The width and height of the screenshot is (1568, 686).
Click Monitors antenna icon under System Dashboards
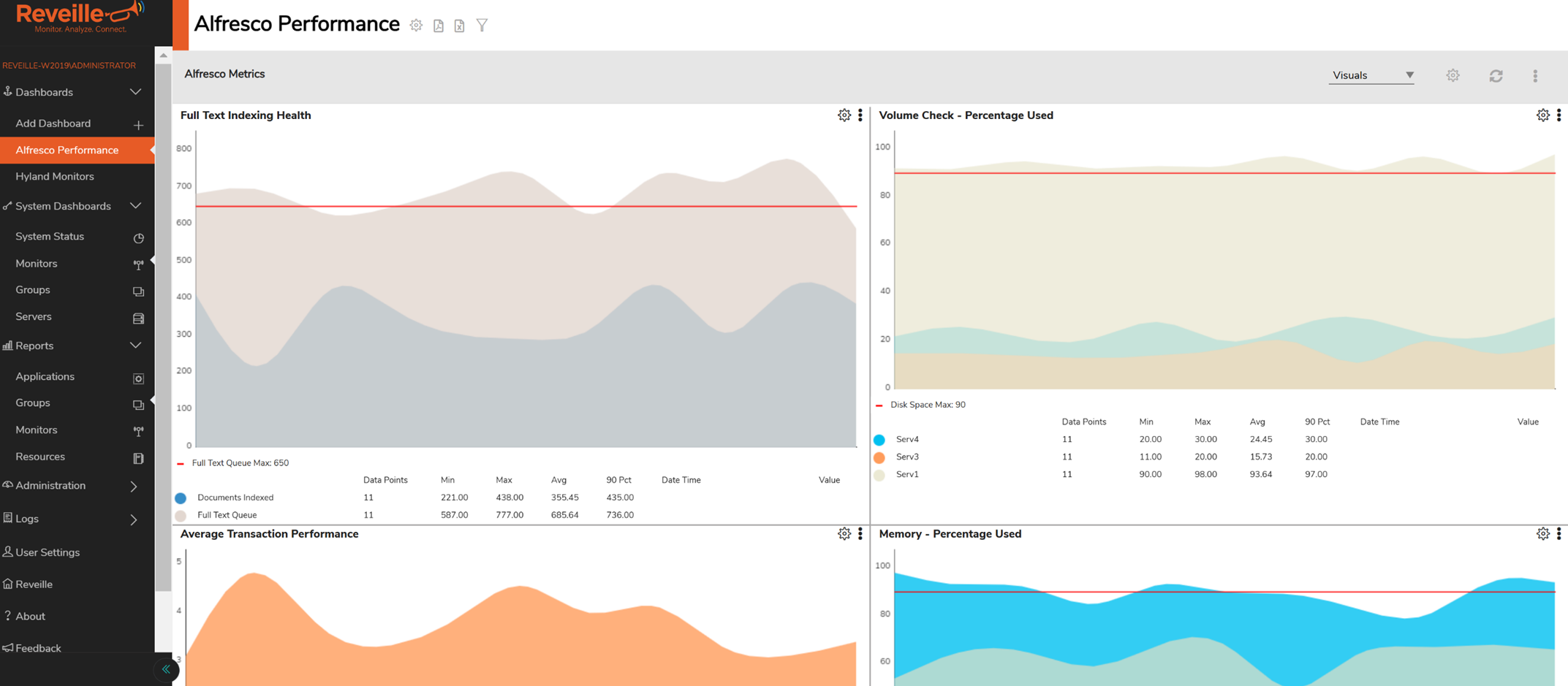tap(138, 265)
